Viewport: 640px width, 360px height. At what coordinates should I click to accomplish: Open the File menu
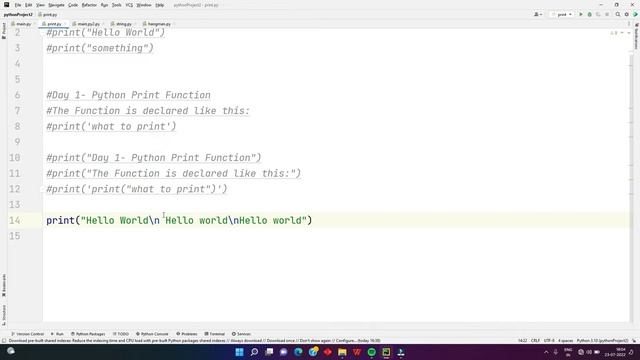point(18,5)
